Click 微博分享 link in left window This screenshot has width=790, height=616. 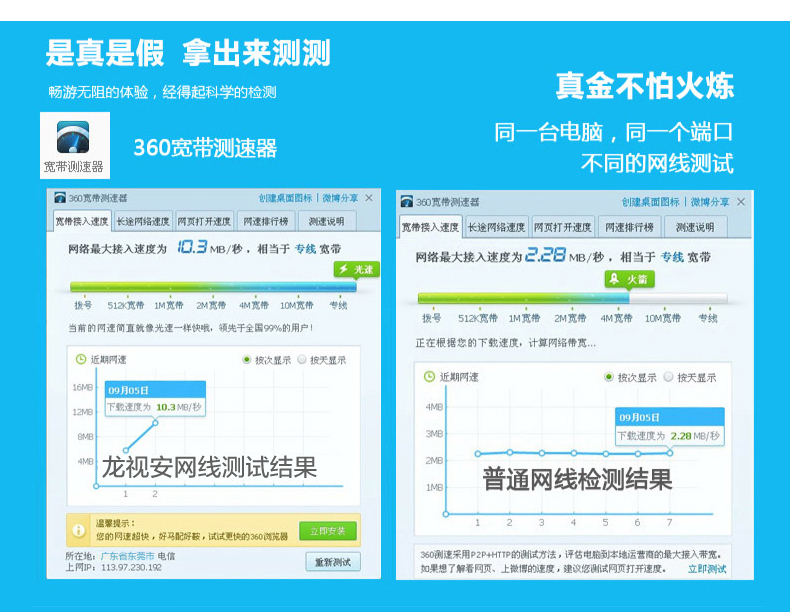click(x=340, y=198)
